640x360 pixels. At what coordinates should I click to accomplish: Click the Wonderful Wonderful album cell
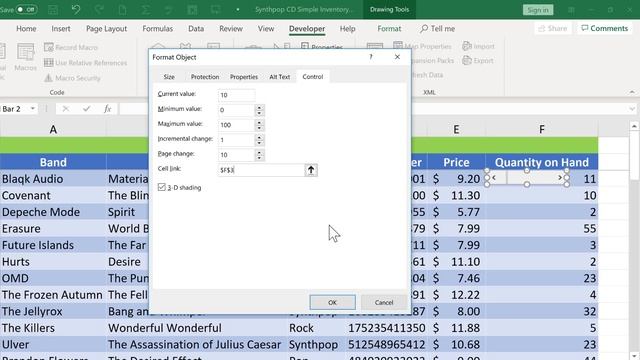point(197,328)
